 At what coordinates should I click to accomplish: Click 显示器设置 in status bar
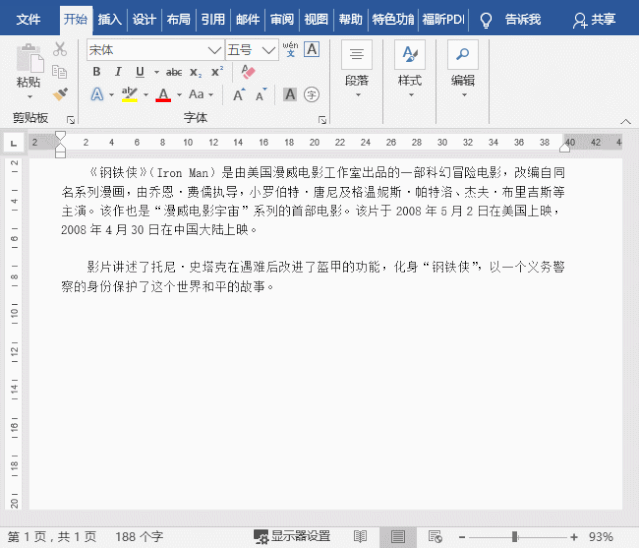[292, 537]
